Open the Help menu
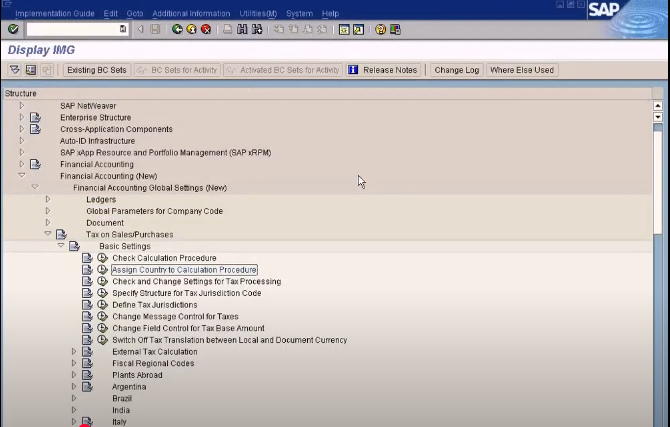Screen dimensions: 670x427 tap(330, 14)
